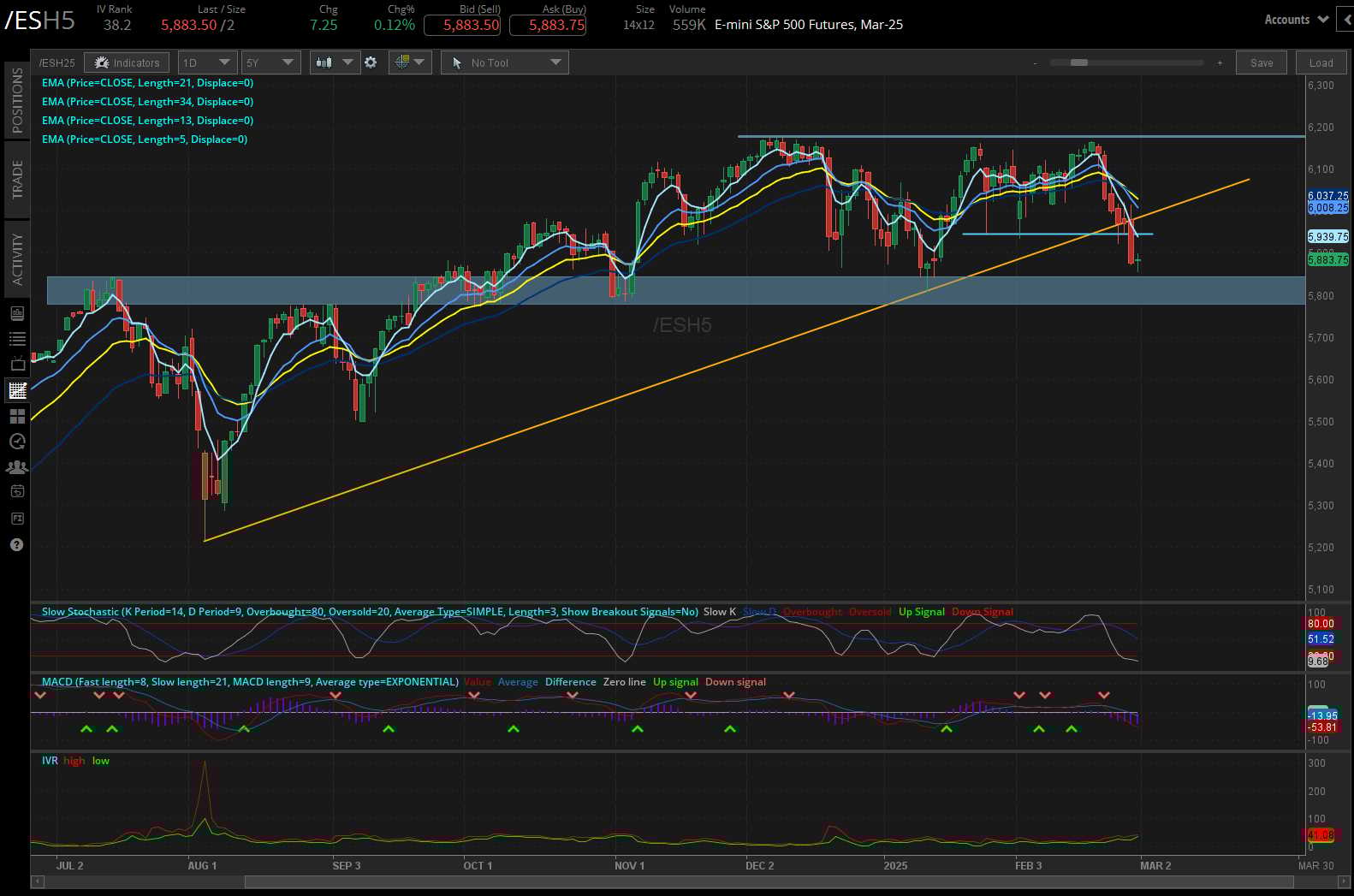The width and height of the screenshot is (1354, 896).
Task: Open the help question mark icon
Action: tap(17, 545)
